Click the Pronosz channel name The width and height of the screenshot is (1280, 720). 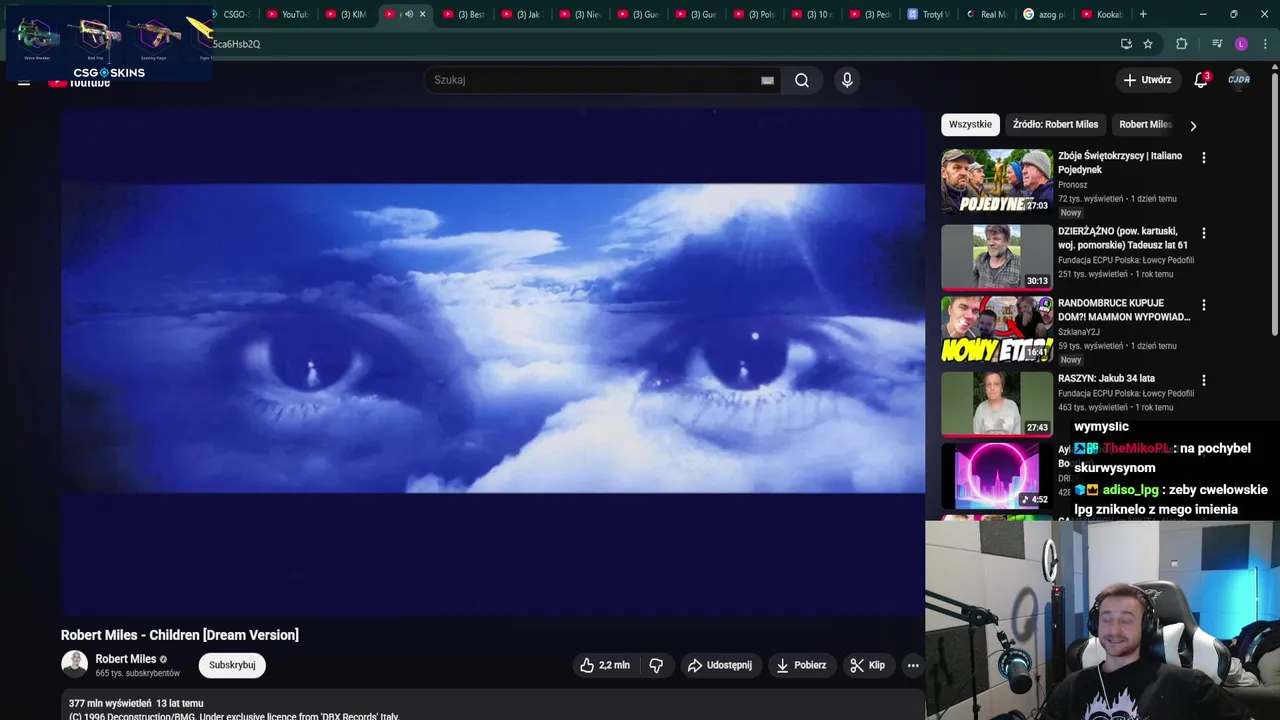tap(1073, 185)
